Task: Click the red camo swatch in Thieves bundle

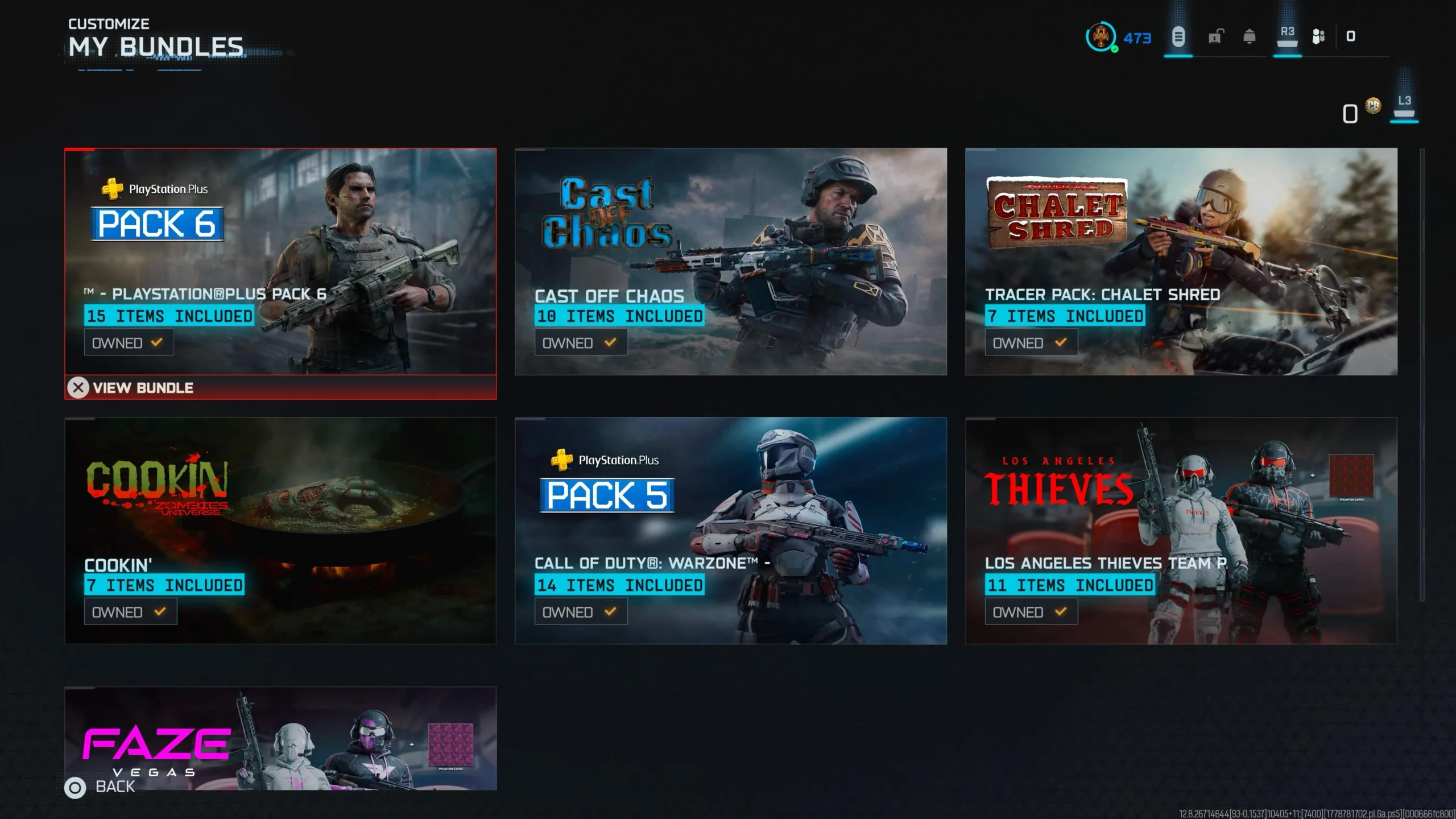Action: tap(1351, 475)
